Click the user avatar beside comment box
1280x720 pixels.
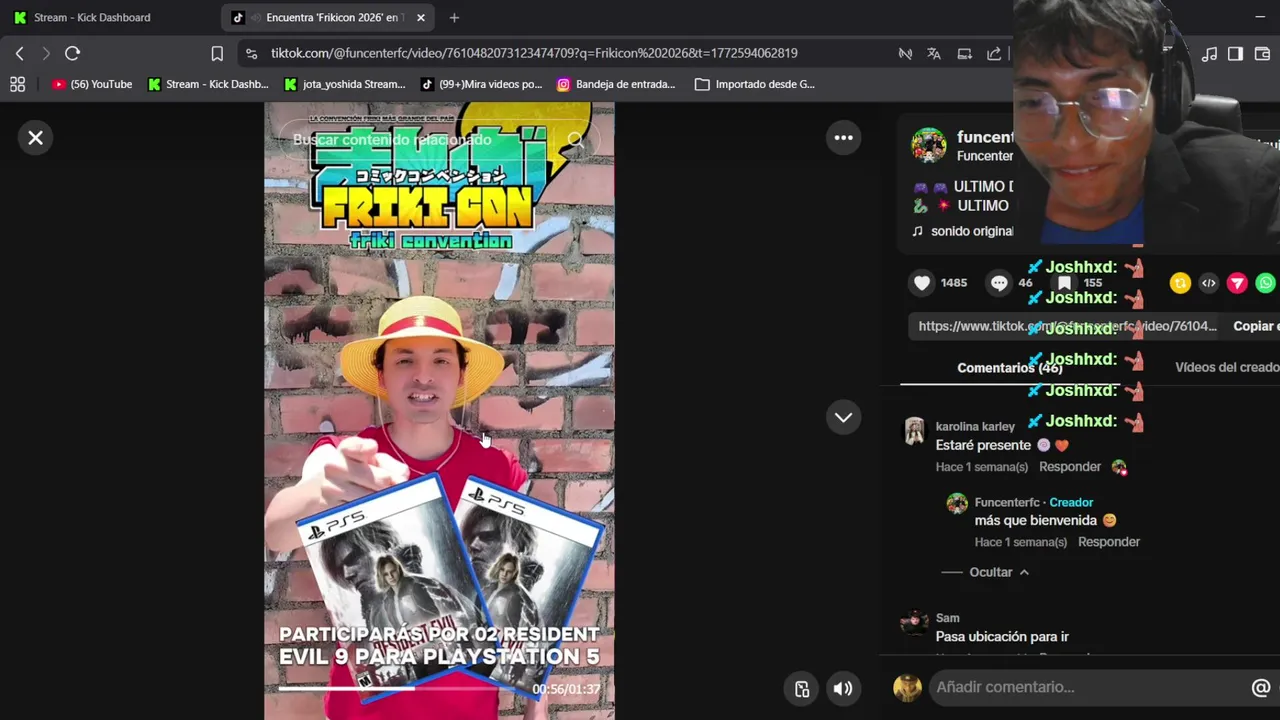pos(907,687)
